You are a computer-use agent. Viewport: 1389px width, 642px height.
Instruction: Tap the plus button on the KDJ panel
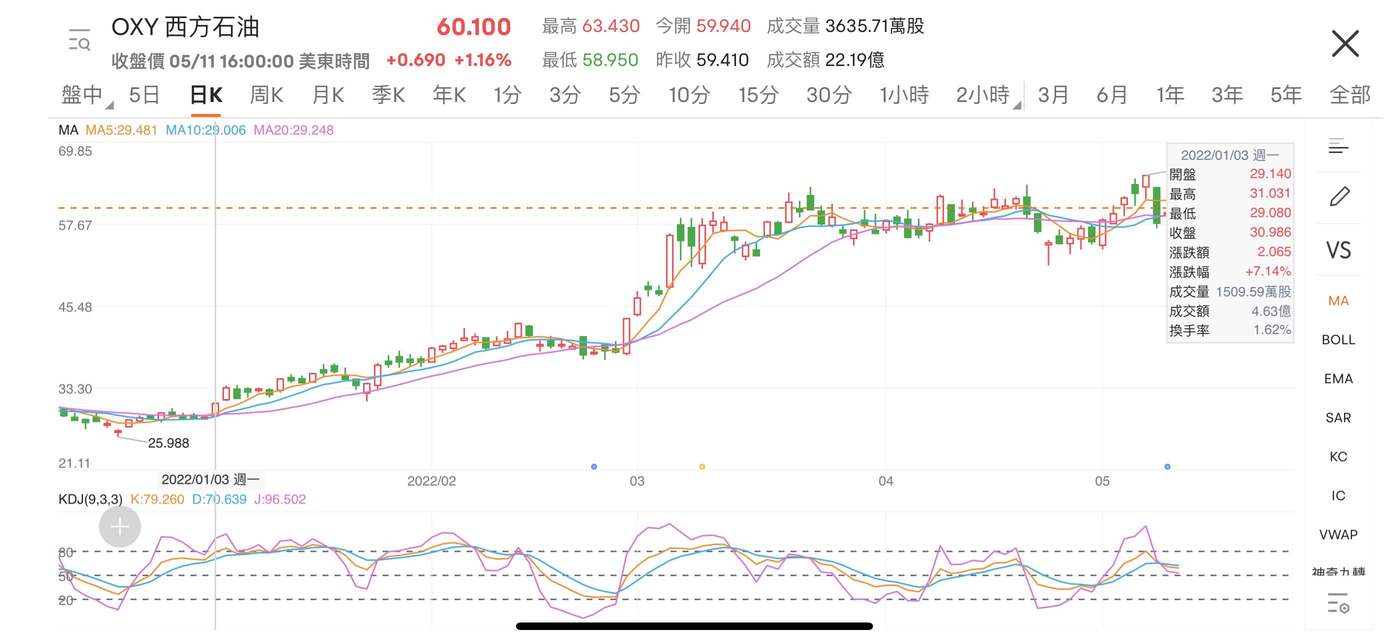point(119,527)
